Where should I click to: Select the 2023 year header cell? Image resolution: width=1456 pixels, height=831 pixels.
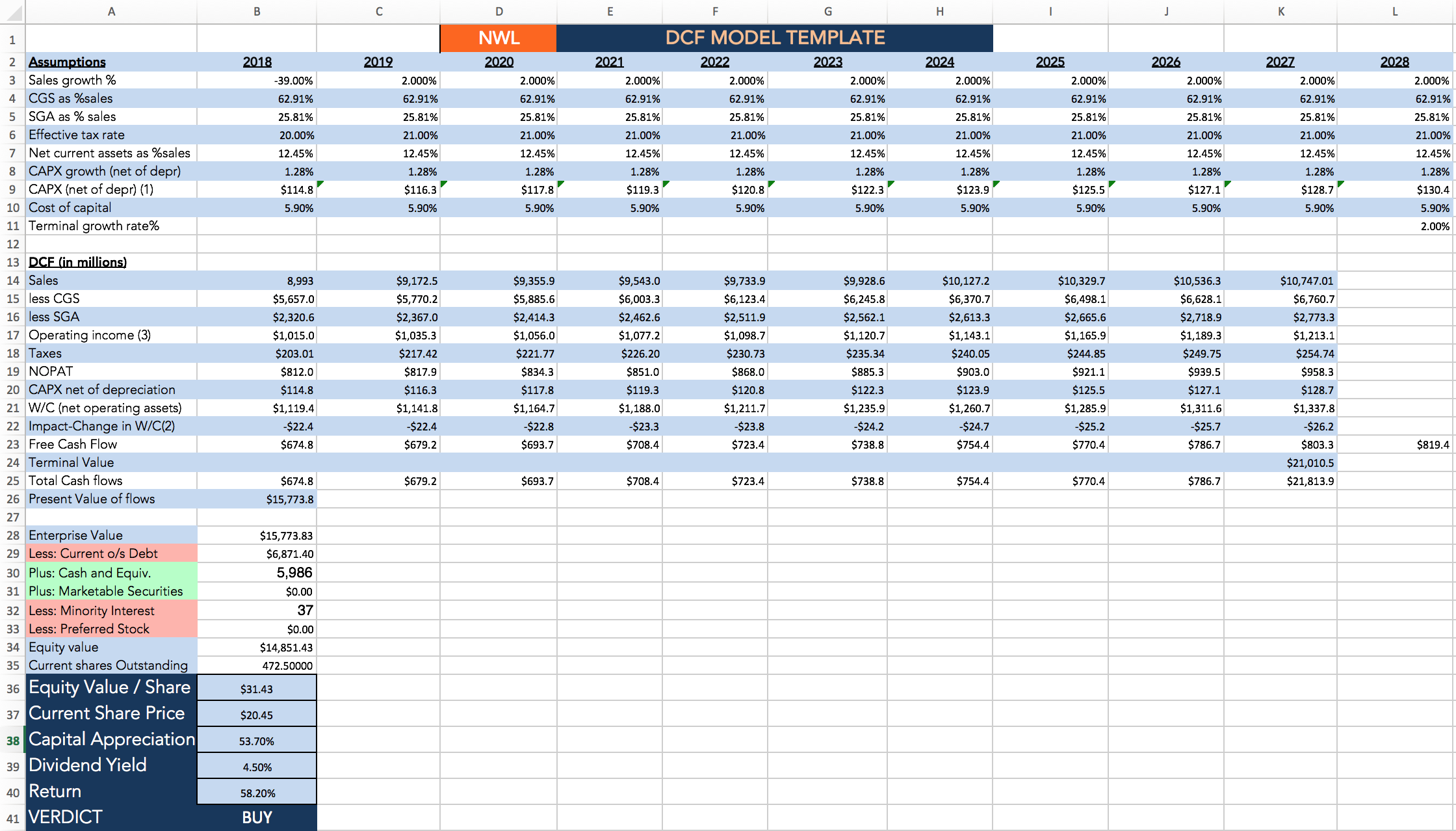(x=827, y=62)
